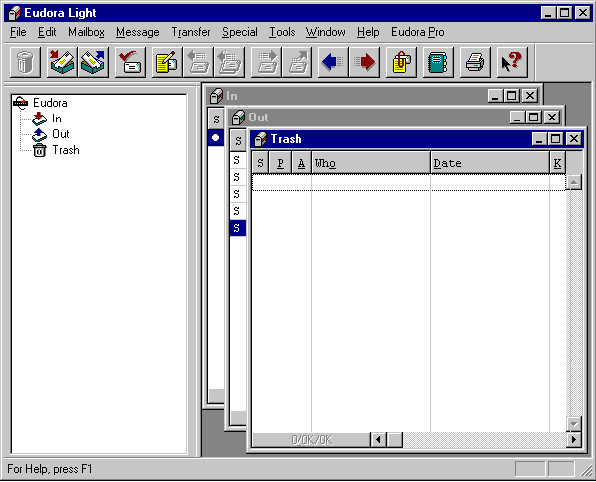Select the highlighted S row in Out window
This screenshot has height=482, width=596.
click(x=238, y=228)
